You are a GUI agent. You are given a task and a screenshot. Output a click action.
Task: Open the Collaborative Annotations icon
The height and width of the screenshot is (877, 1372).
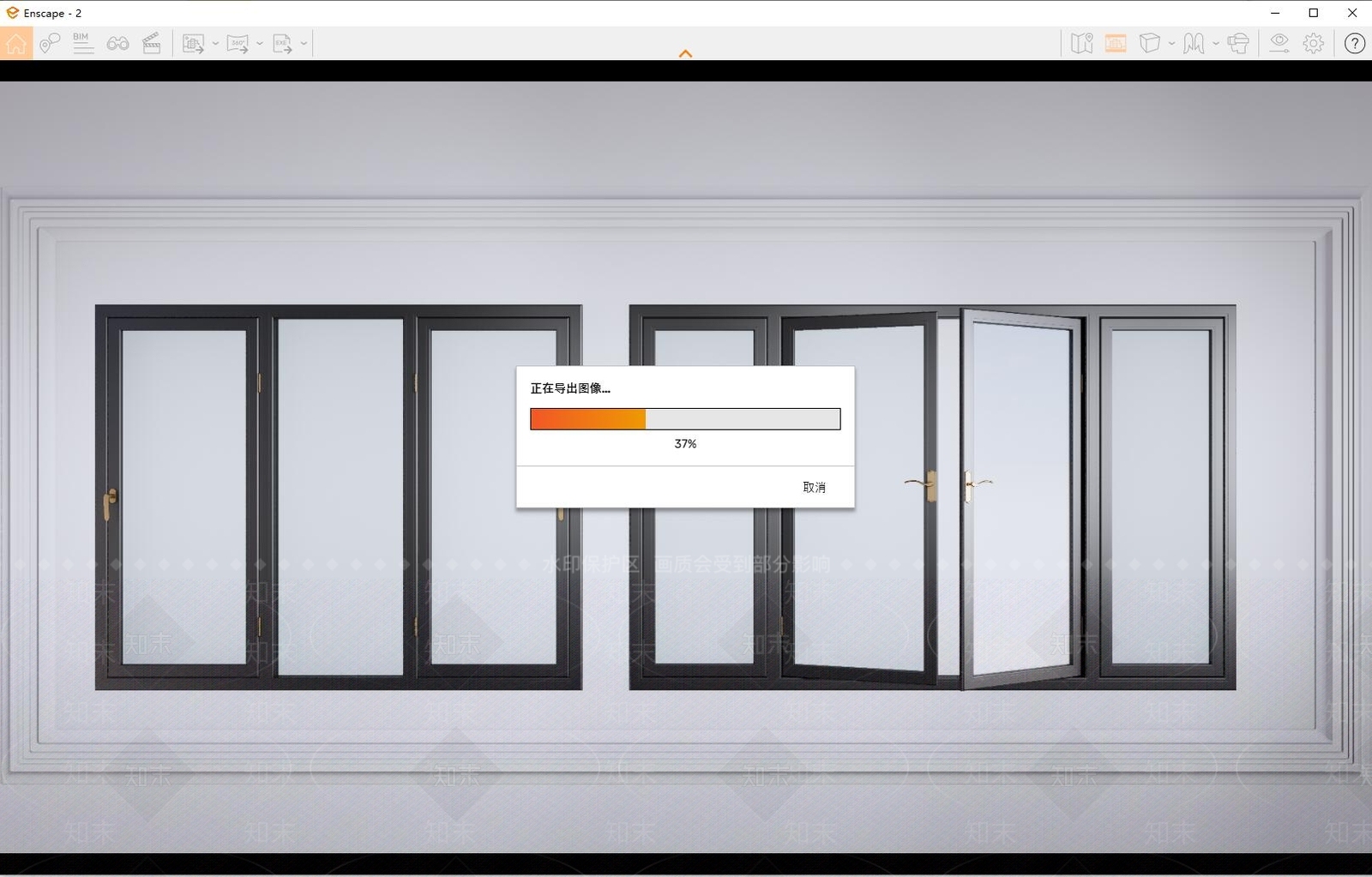click(50, 43)
